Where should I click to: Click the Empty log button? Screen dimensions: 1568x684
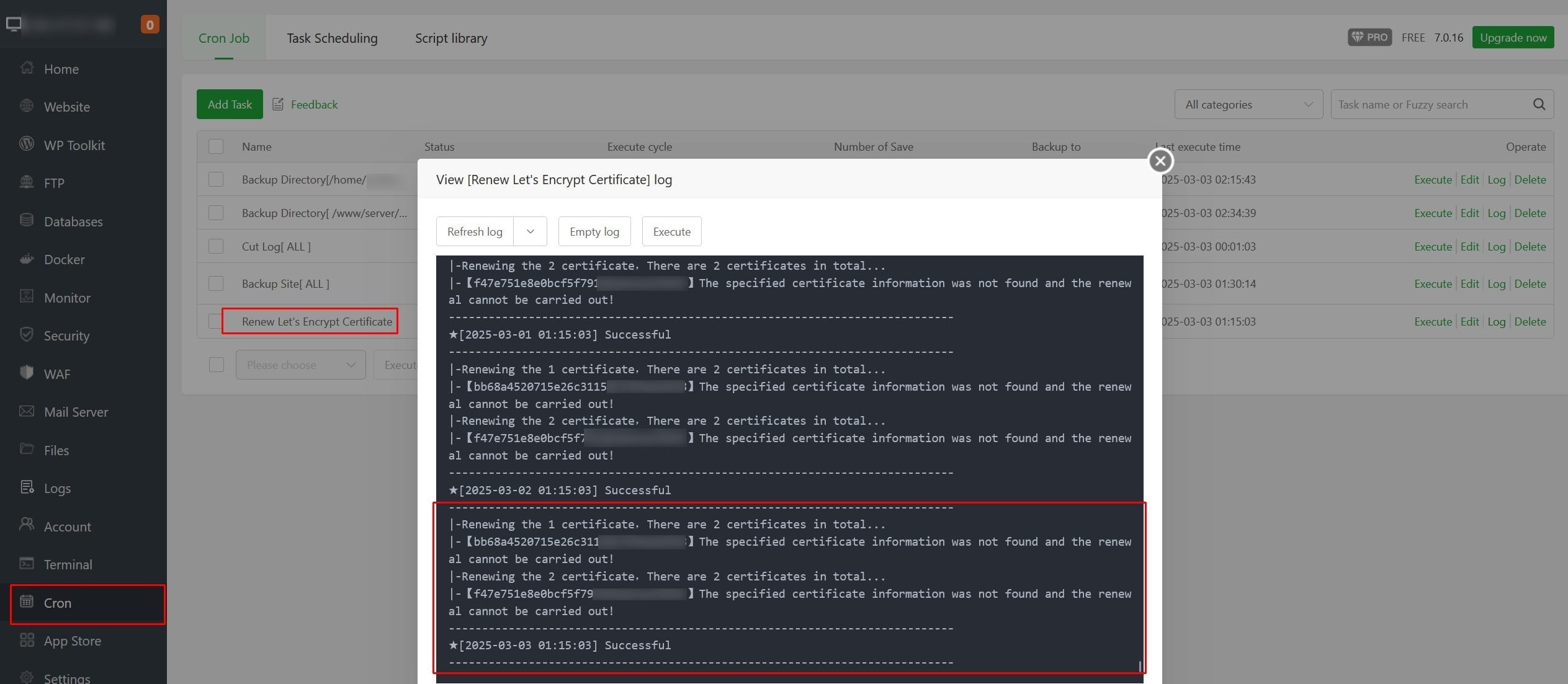pos(594,231)
